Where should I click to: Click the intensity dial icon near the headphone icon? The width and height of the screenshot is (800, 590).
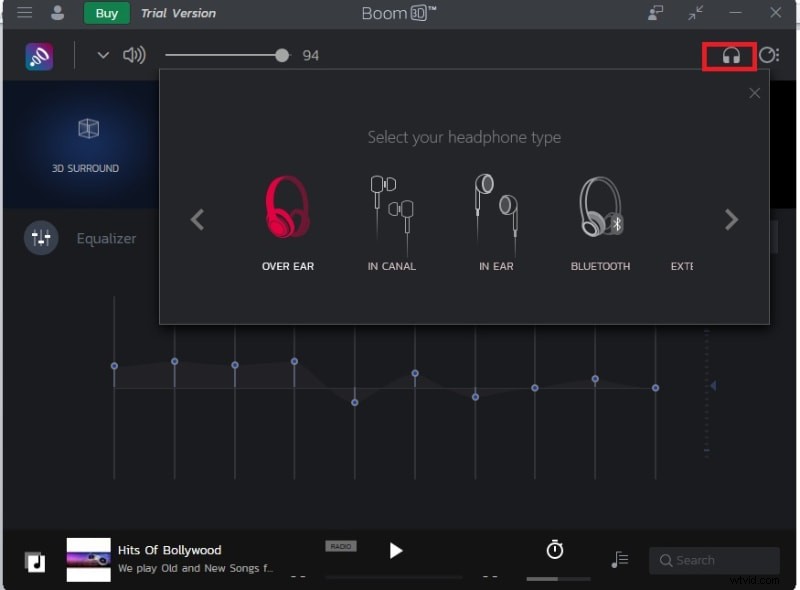tap(769, 55)
